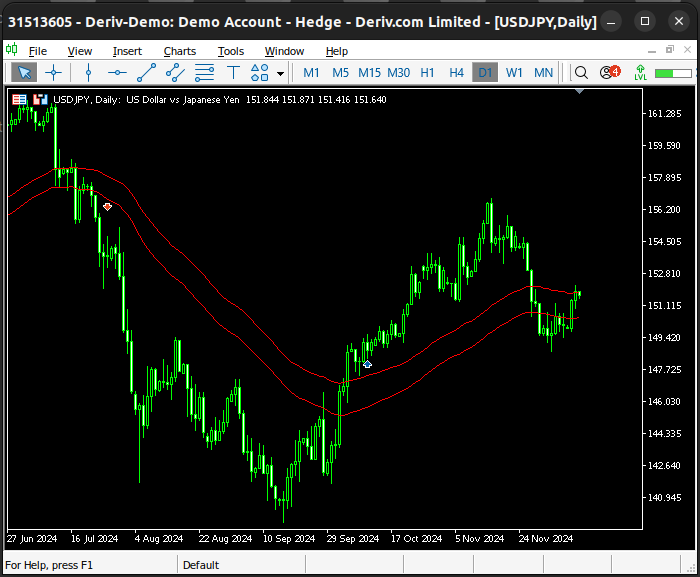700x577 pixels.
Task: Click the MetaTrader app icon in menu bar
Action: [x=12, y=49]
